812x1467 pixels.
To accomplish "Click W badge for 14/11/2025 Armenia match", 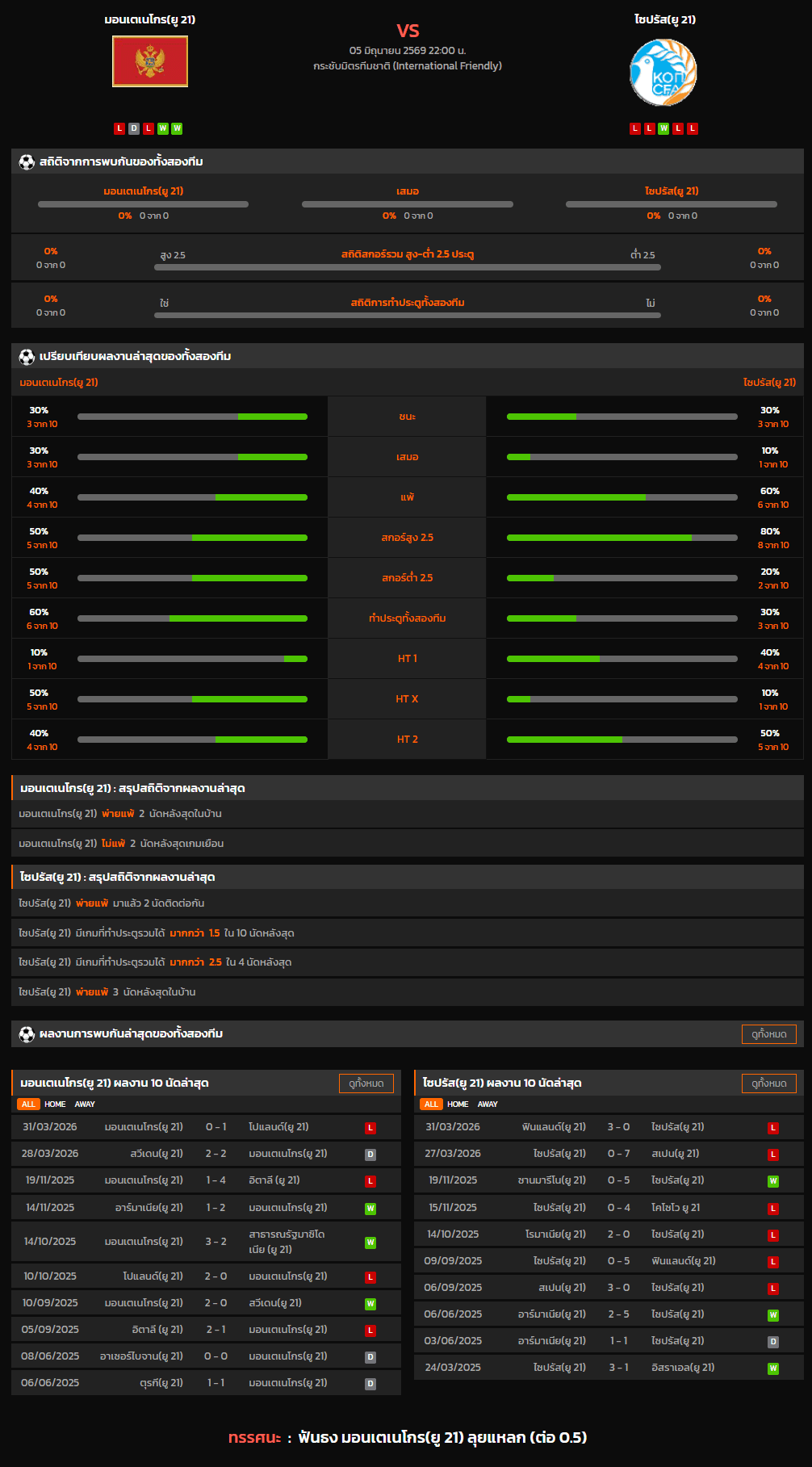I will pyautogui.click(x=370, y=1209).
